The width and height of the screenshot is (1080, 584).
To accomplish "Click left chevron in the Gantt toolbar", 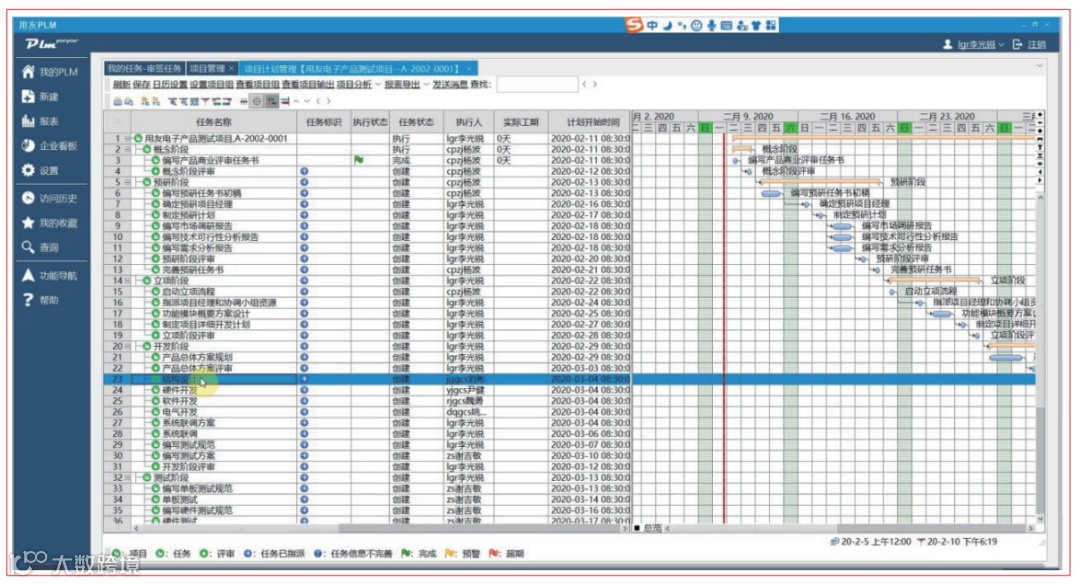I will point(318,101).
